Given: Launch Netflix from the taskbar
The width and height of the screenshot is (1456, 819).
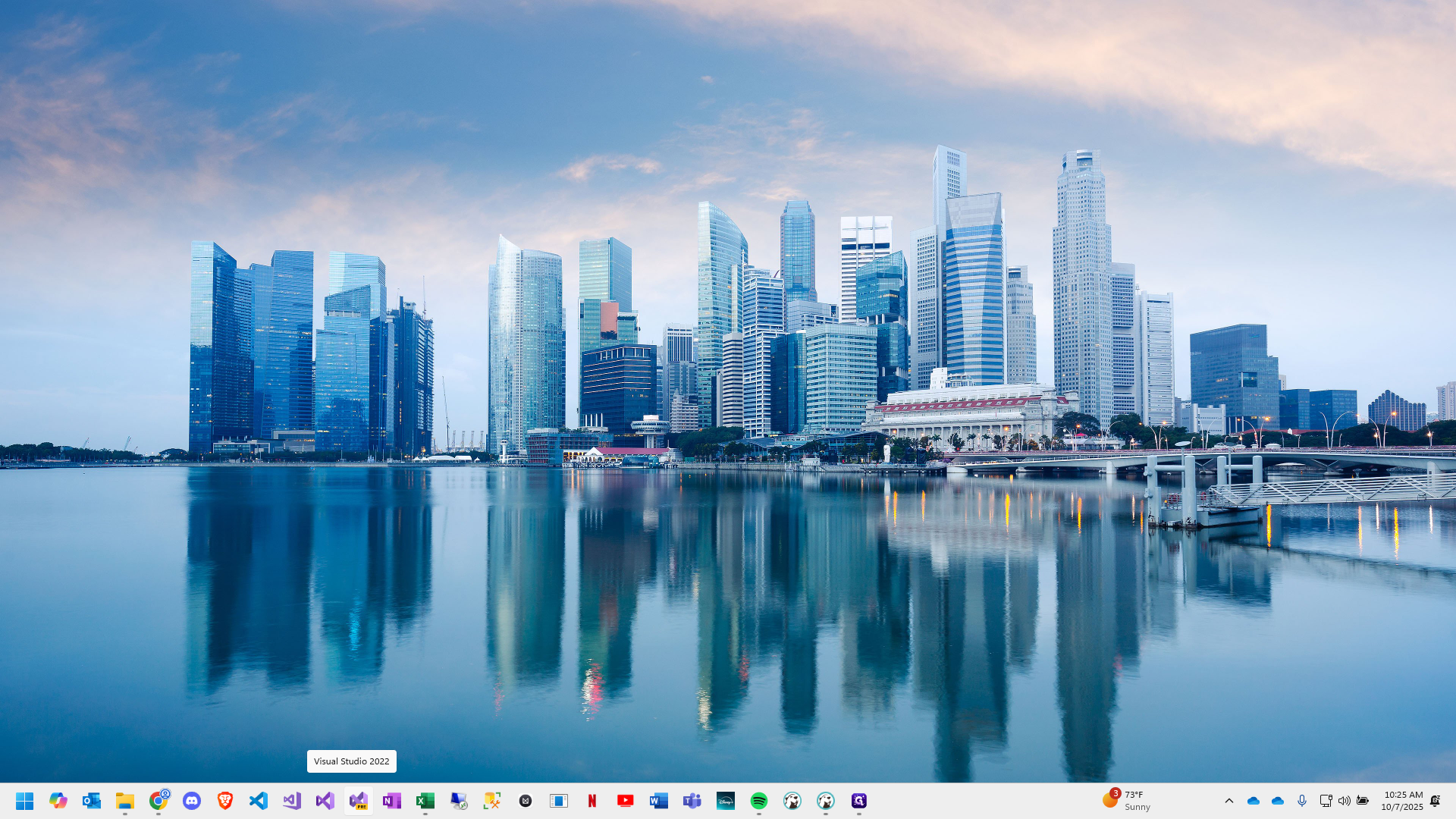Looking at the screenshot, I should point(592,801).
